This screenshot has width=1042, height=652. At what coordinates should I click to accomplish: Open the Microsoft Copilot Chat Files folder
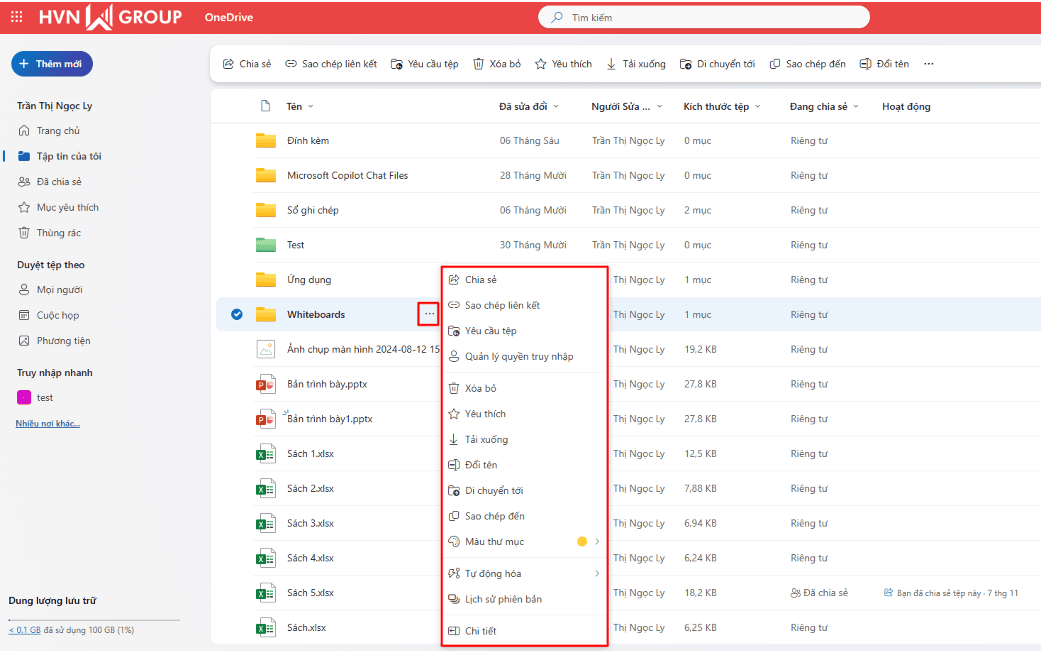pos(348,175)
